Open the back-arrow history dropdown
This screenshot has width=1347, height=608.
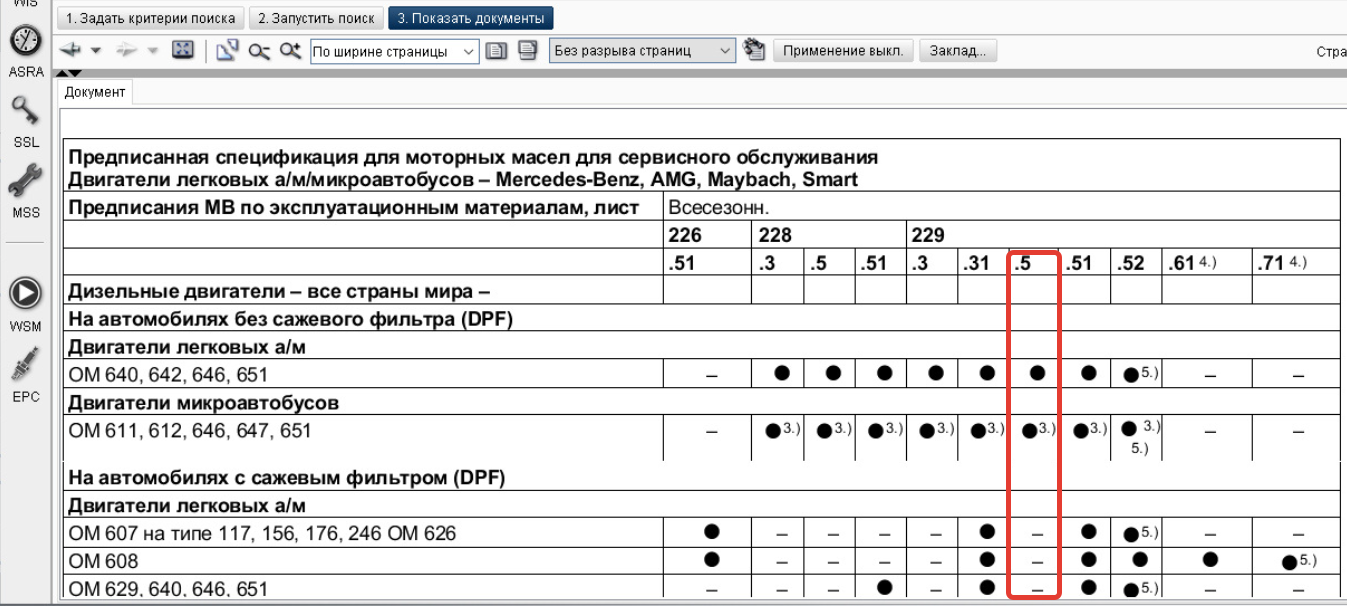[96, 50]
